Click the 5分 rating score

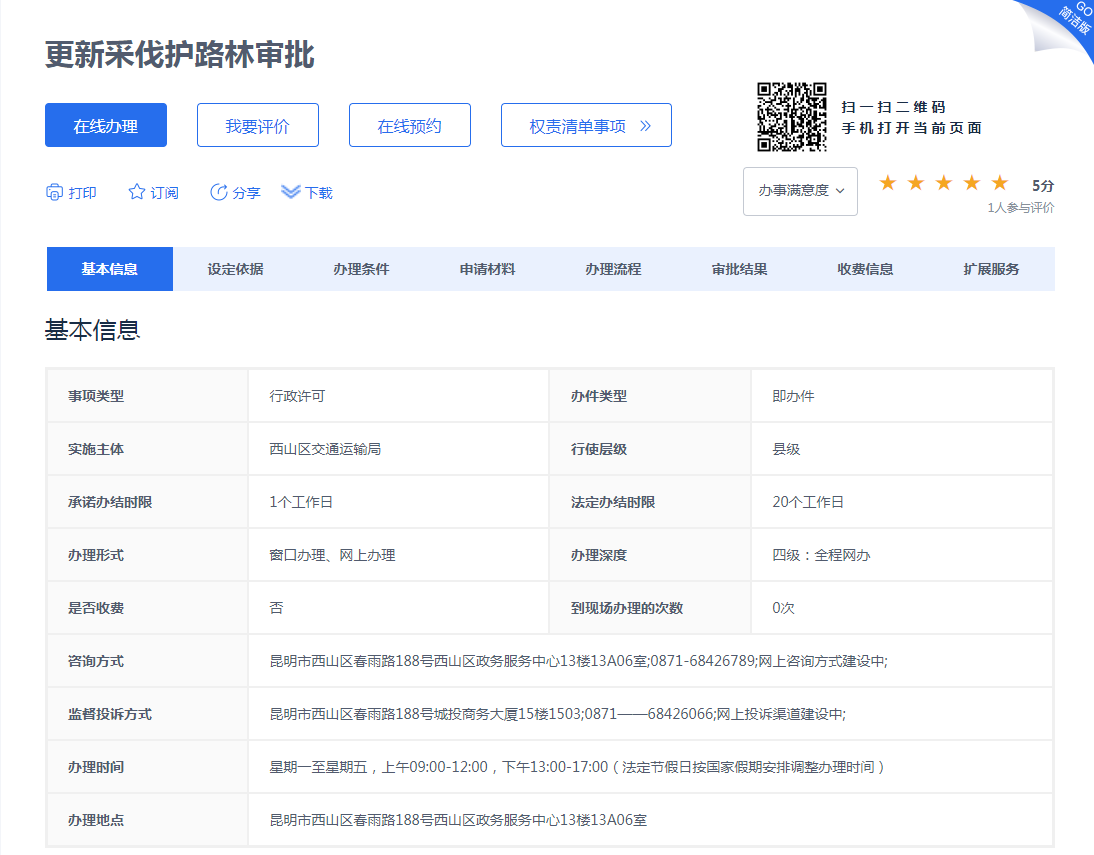pyautogui.click(x=1043, y=186)
